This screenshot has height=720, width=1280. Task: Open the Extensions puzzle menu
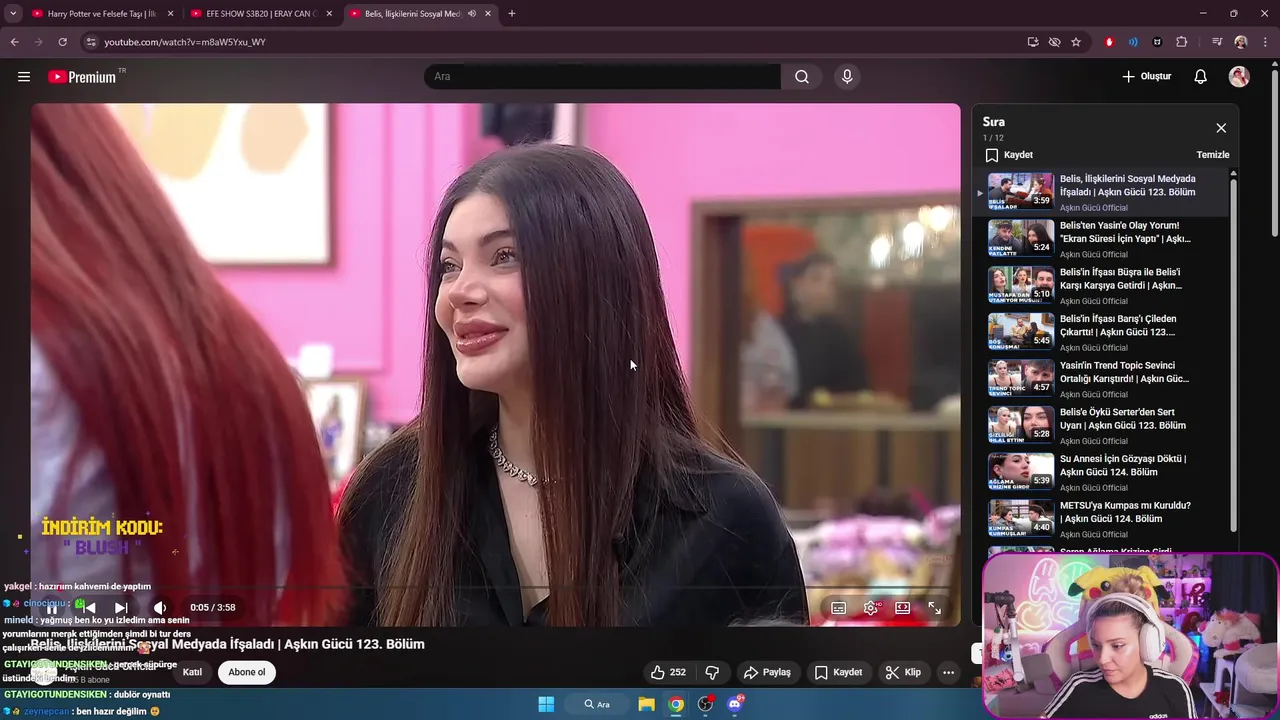1182,42
